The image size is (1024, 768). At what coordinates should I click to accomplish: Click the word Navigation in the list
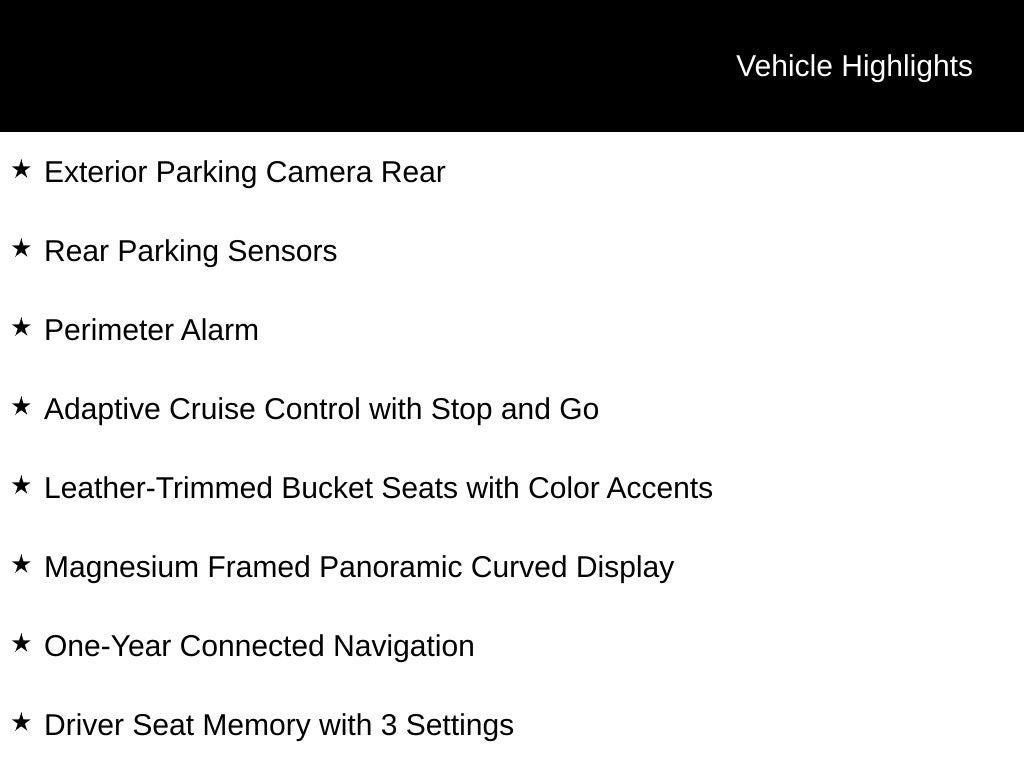(404, 646)
